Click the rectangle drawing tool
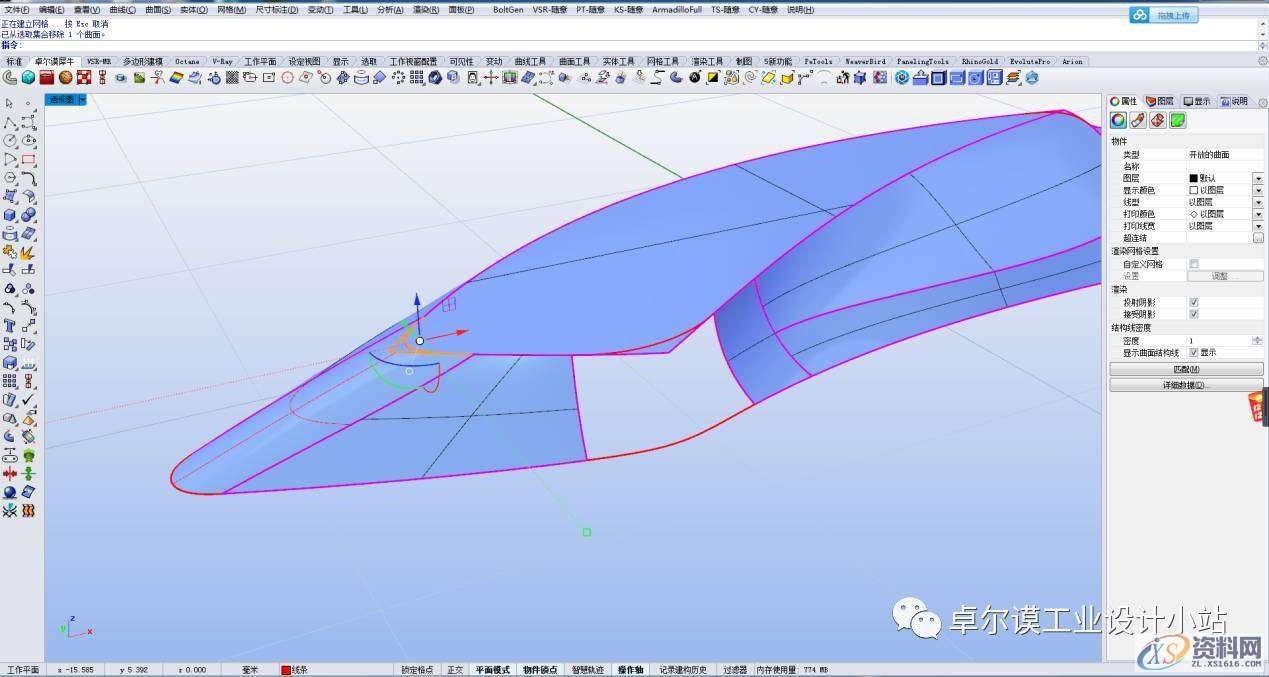The image size is (1269, 677). click(28, 160)
